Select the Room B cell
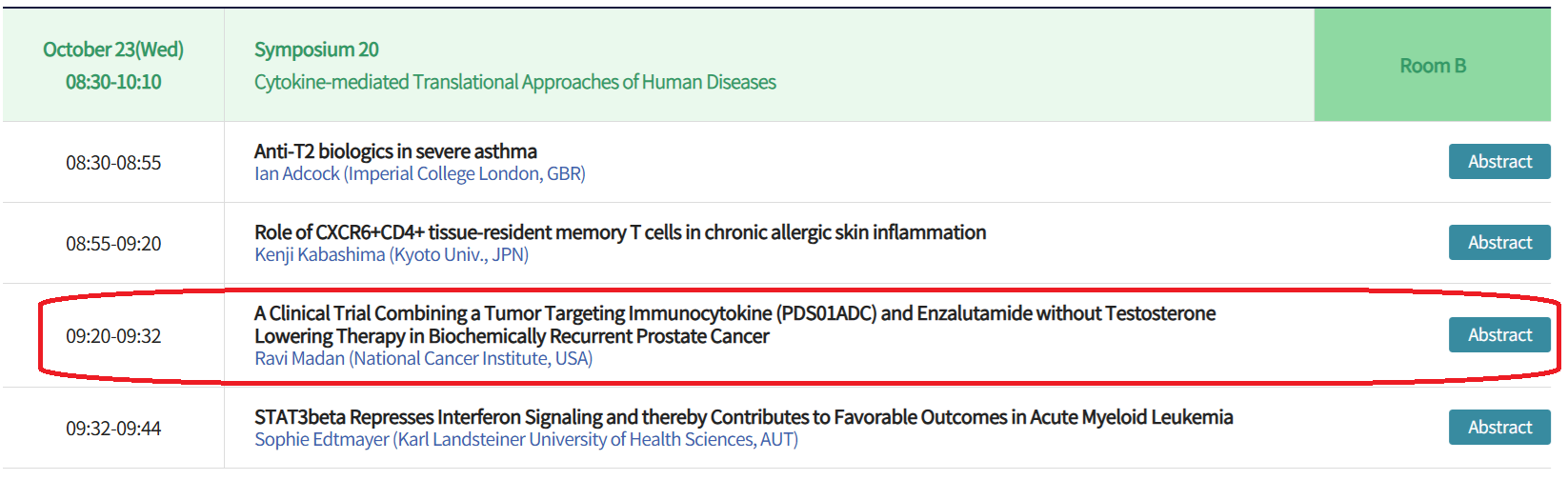 click(x=1433, y=66)
